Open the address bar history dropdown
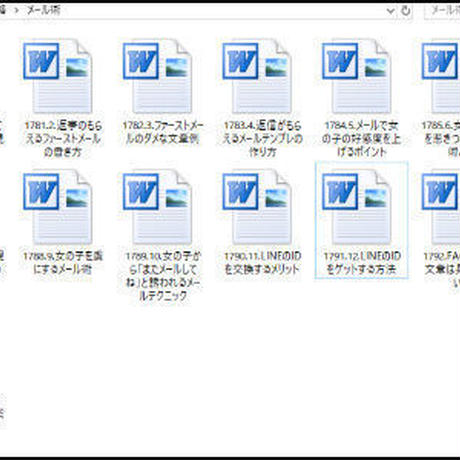460x460 pixels. pos(390,11)
